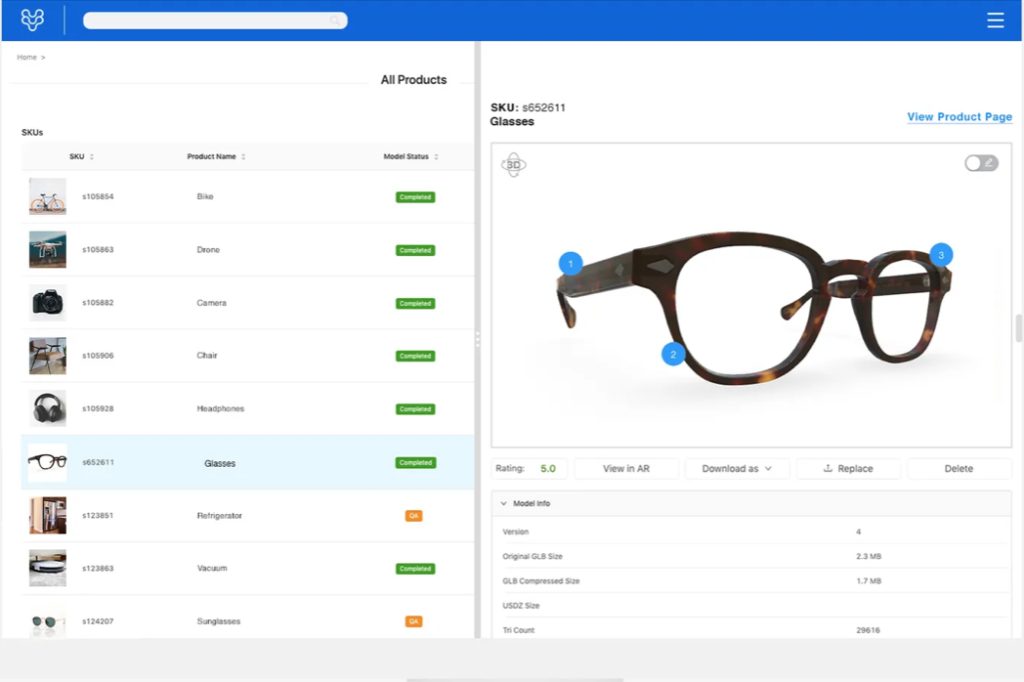Sort by Model Status column
Image resolution: width=1024 pixels, height=682 pixels.
coord(436,157)
